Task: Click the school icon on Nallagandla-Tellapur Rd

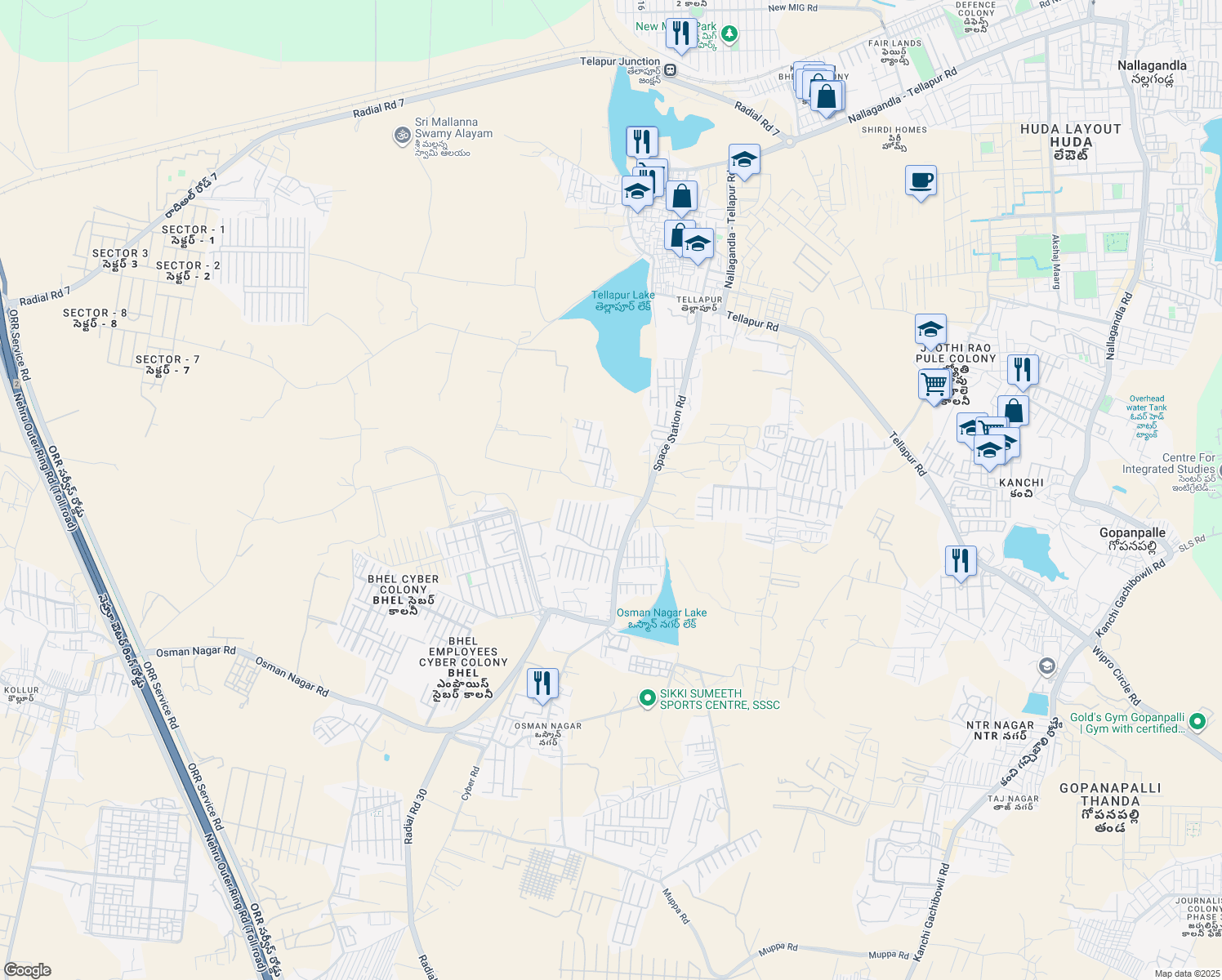Action: point(744,160)
